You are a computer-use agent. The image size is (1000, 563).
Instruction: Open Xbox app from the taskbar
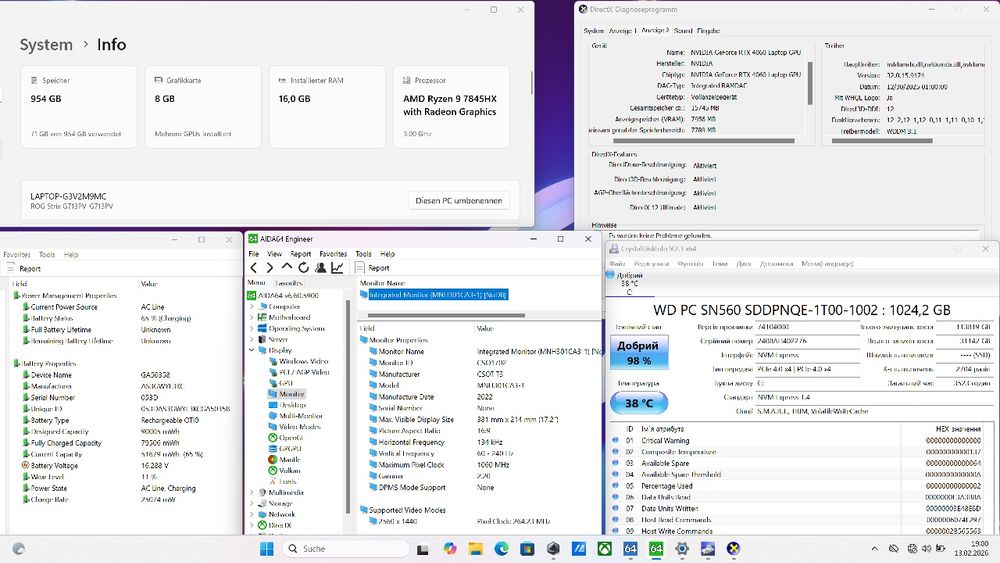[x=605, y=549]
